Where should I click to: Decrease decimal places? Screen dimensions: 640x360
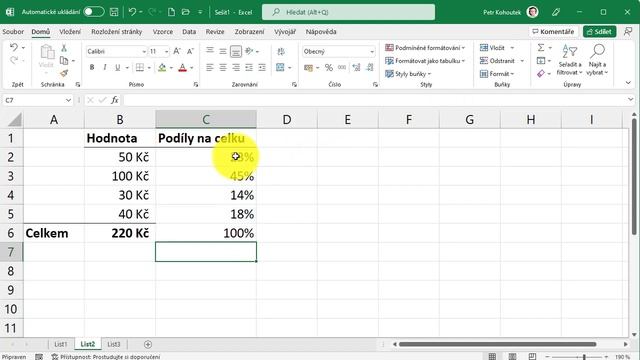(x=369, y=67)
